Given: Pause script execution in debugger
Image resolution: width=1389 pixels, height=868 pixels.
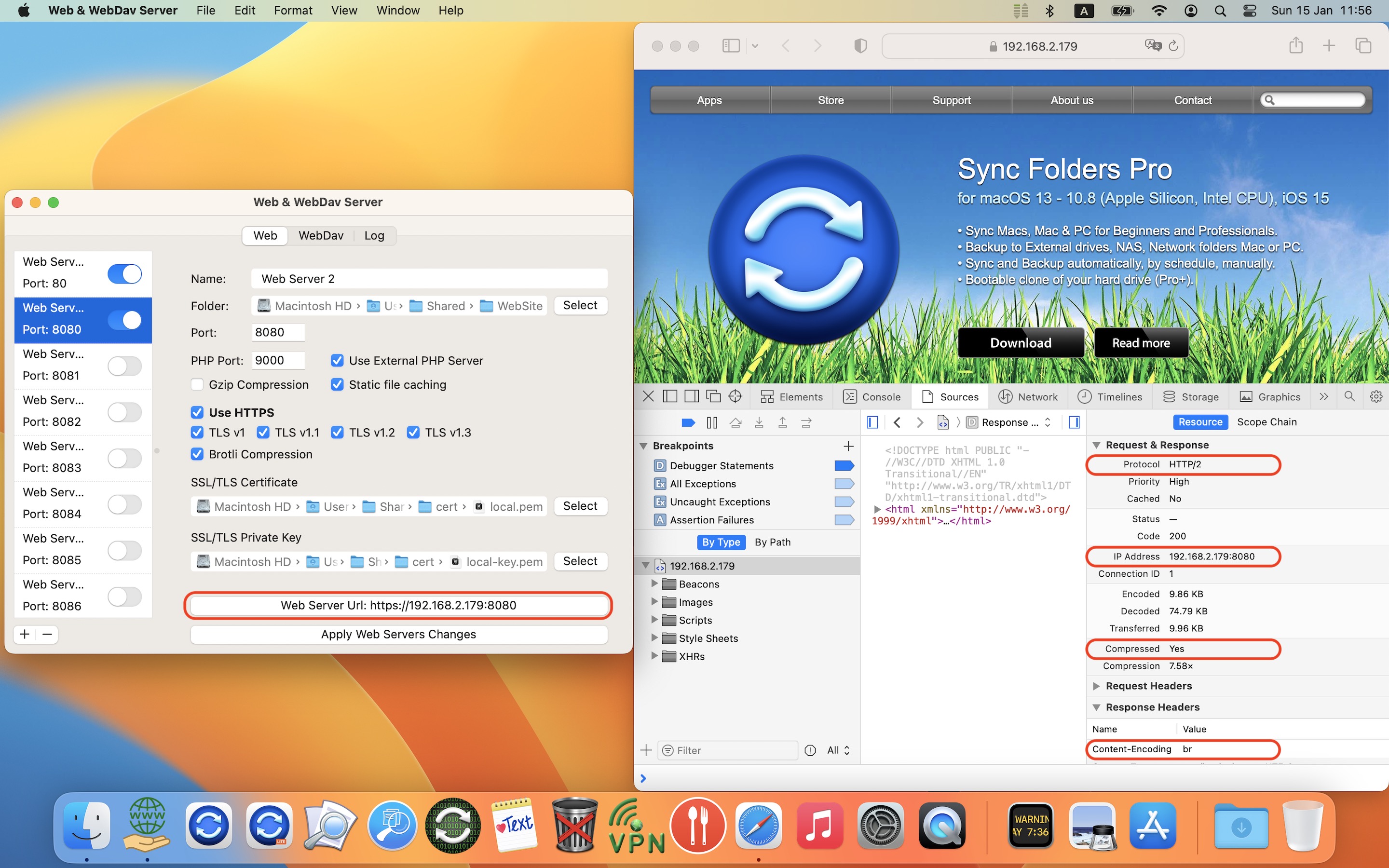Looking at the screenshot, I should click(712, 422).
